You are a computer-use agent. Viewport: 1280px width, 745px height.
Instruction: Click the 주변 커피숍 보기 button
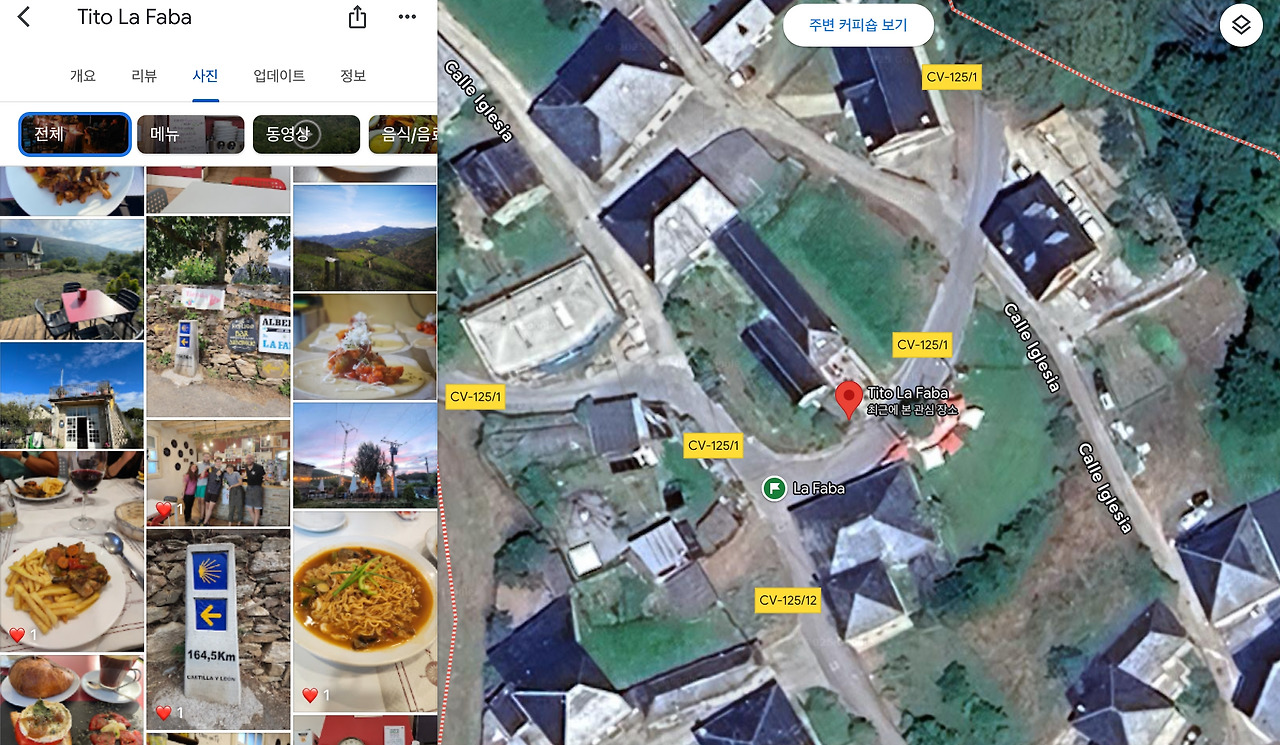pos(858,25)
